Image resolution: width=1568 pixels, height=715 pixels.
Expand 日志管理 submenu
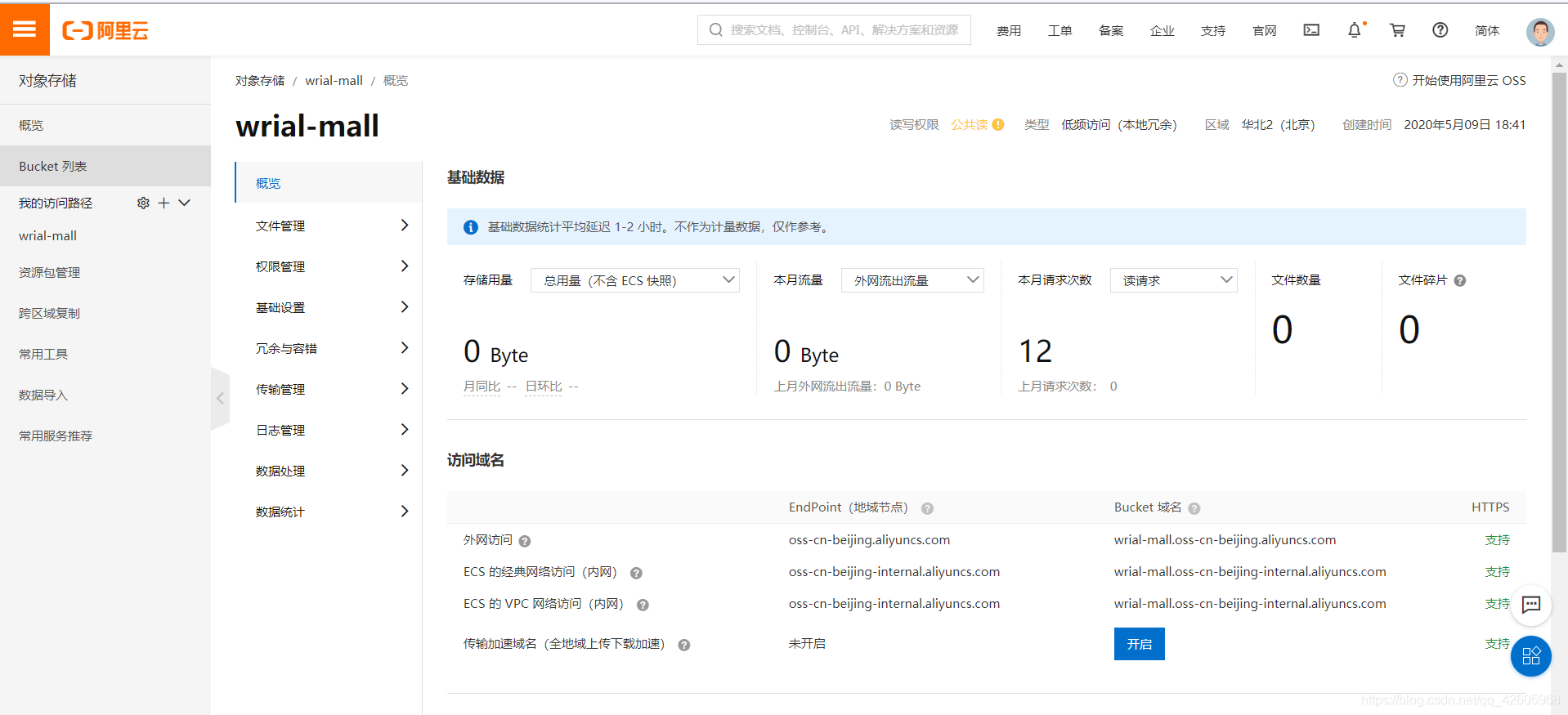[405, 430]
